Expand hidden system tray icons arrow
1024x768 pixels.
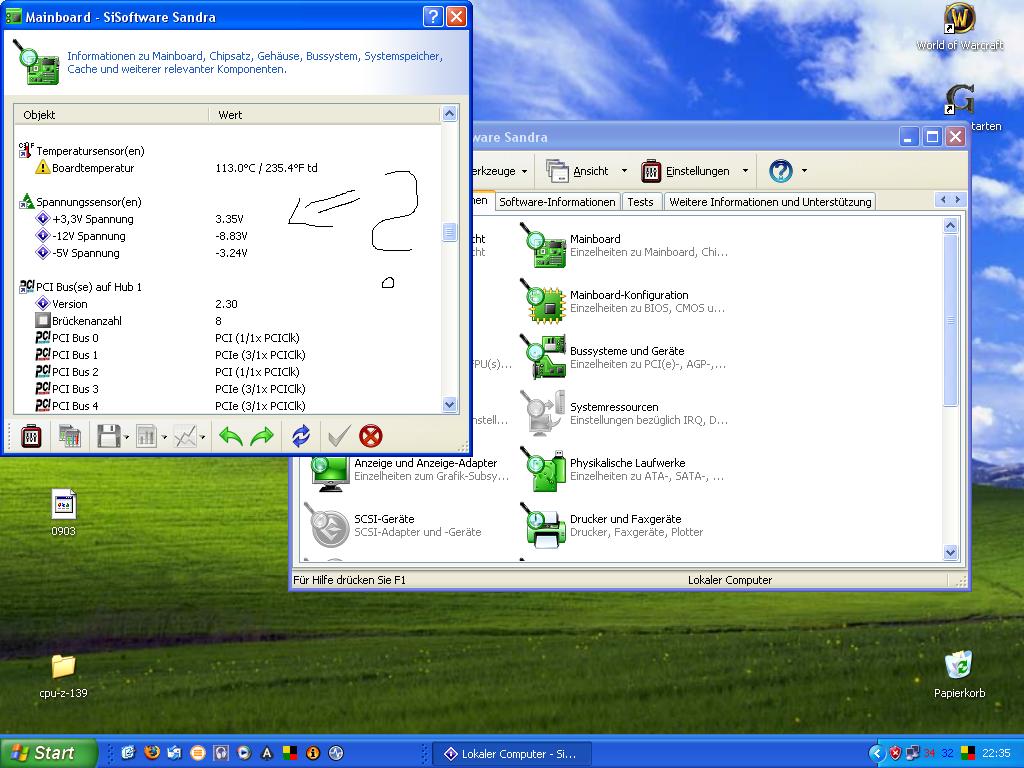876,754
